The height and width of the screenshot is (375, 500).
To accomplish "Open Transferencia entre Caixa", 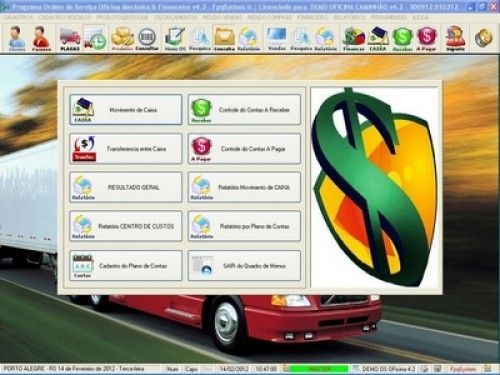I will click(x=126, y=149).
